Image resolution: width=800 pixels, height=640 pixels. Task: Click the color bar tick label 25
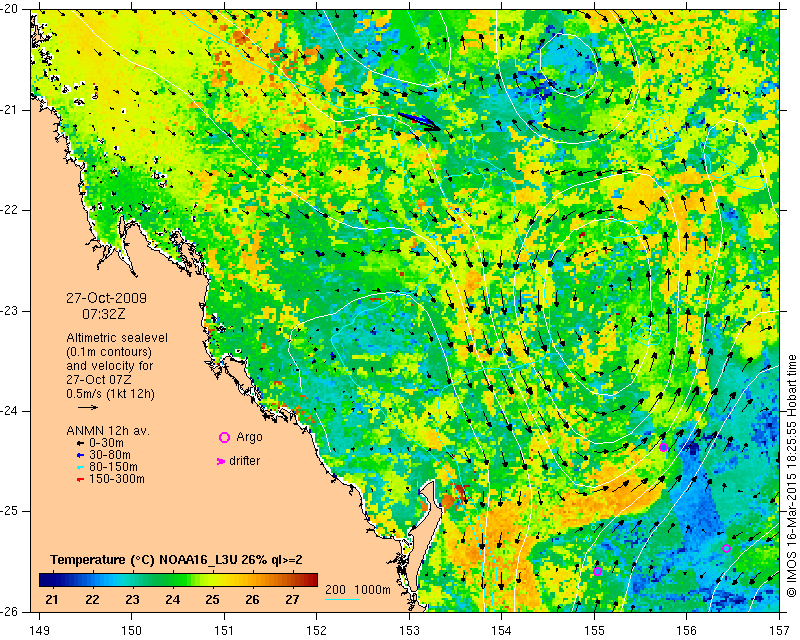pyautogui.click(x=212, y=599)
